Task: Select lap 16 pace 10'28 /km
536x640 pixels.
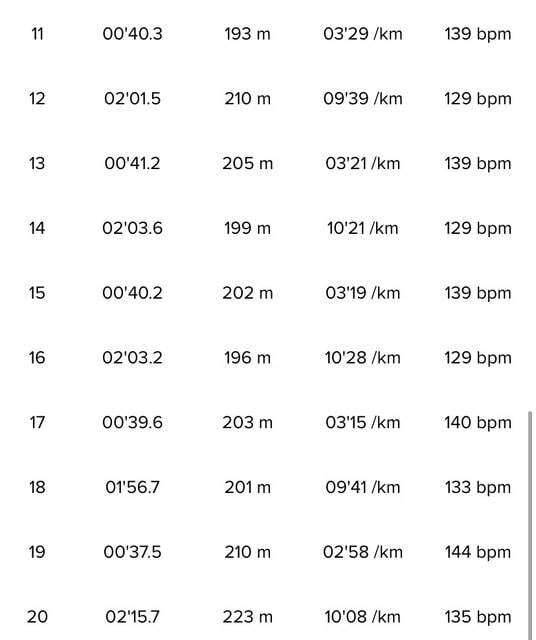Action: click(x=363, y=358)
